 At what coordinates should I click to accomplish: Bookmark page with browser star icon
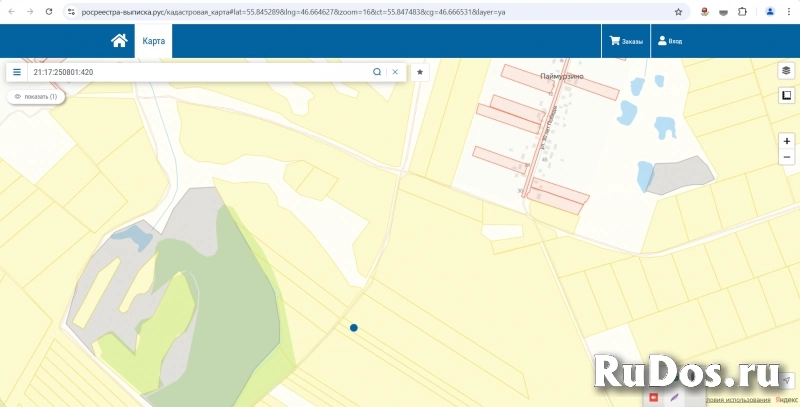point(678,12)
